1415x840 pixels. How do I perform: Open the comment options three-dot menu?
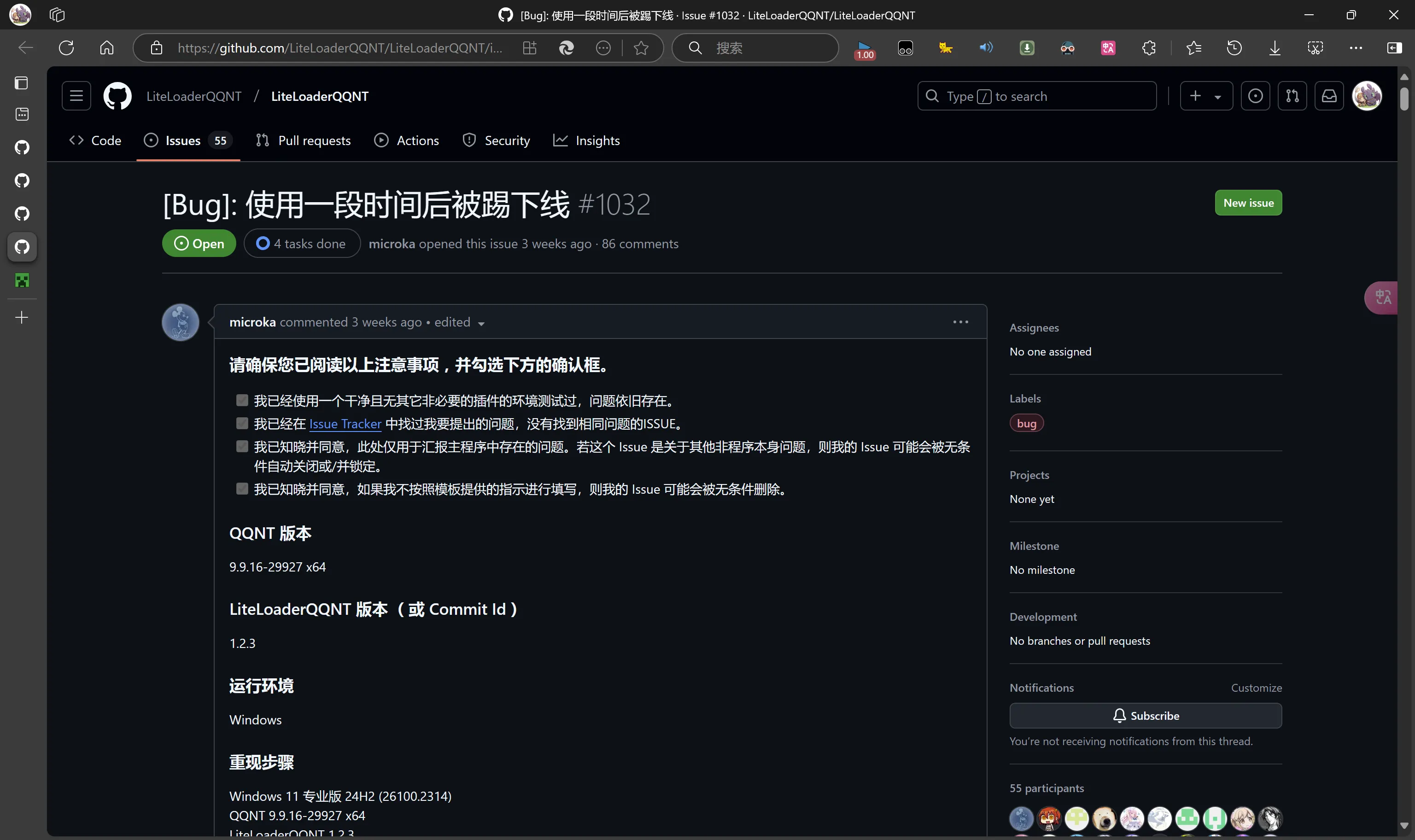coord(960,322)
